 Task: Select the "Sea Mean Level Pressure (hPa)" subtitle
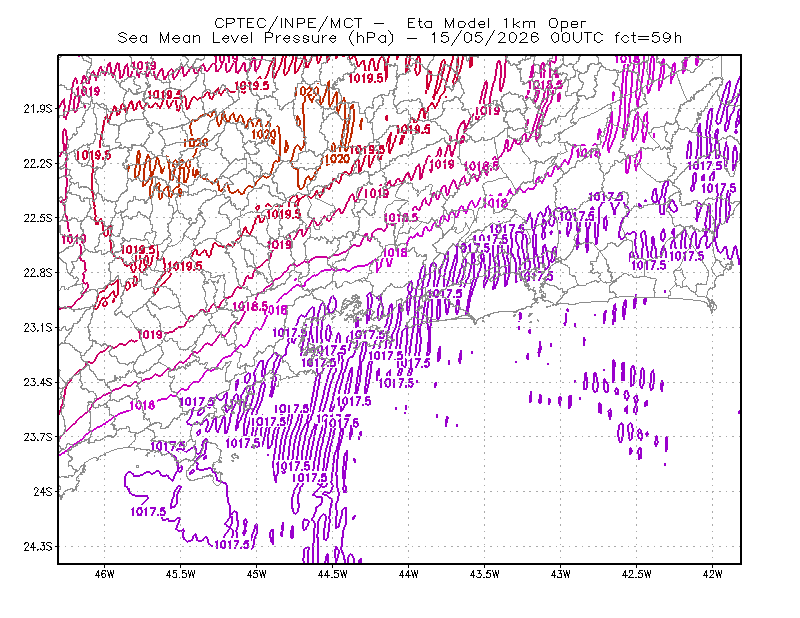(x=256, y=38)
